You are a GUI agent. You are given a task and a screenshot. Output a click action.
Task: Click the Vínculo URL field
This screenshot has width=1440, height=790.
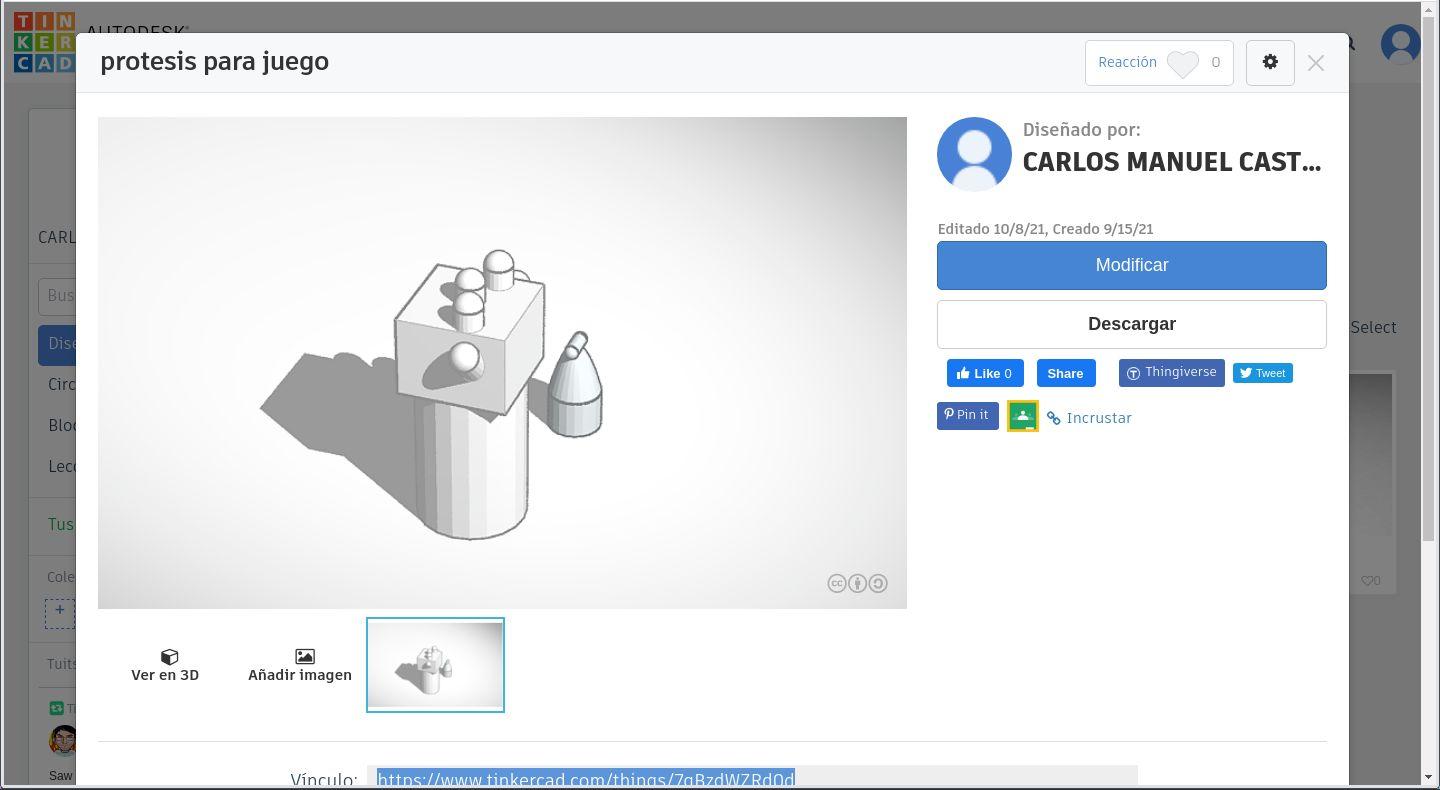coord(752,778)
